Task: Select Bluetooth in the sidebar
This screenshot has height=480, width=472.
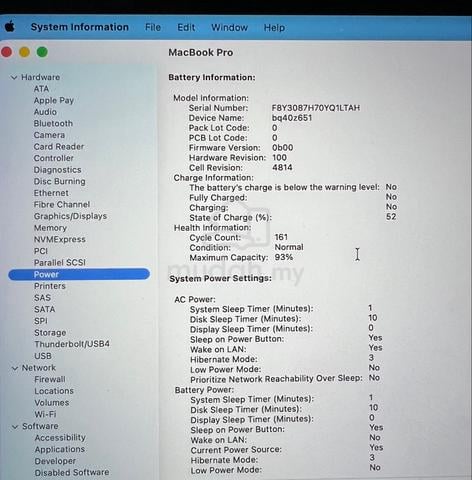Action: (53, 123)
